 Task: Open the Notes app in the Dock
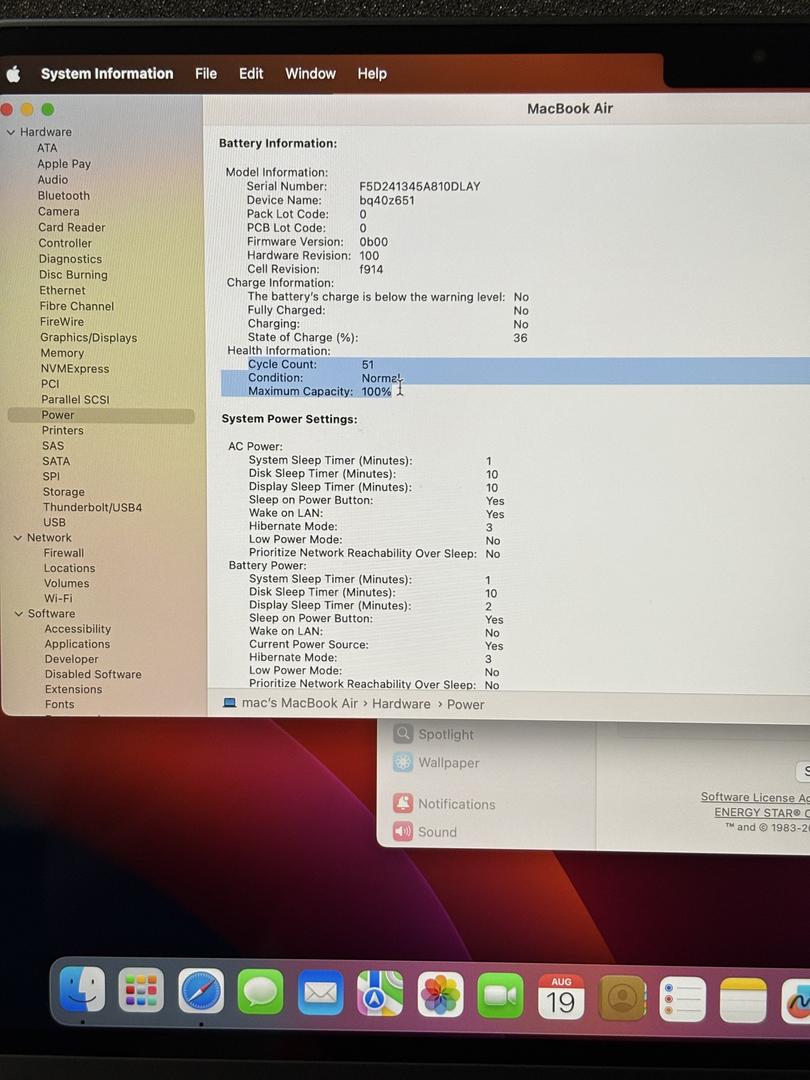(x=743, y=1000)
